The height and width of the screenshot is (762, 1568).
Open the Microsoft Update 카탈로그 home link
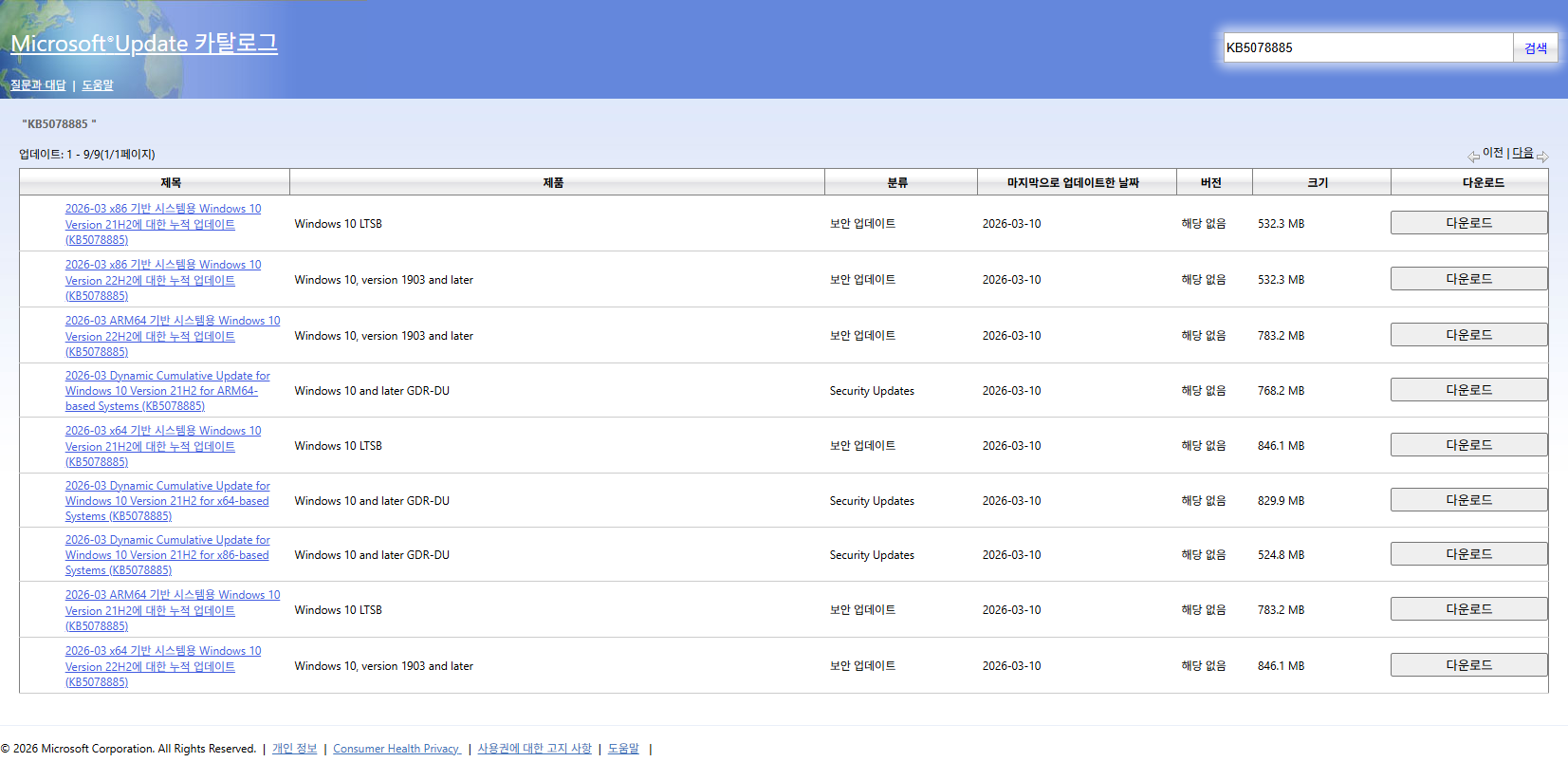tap(144, 44)
